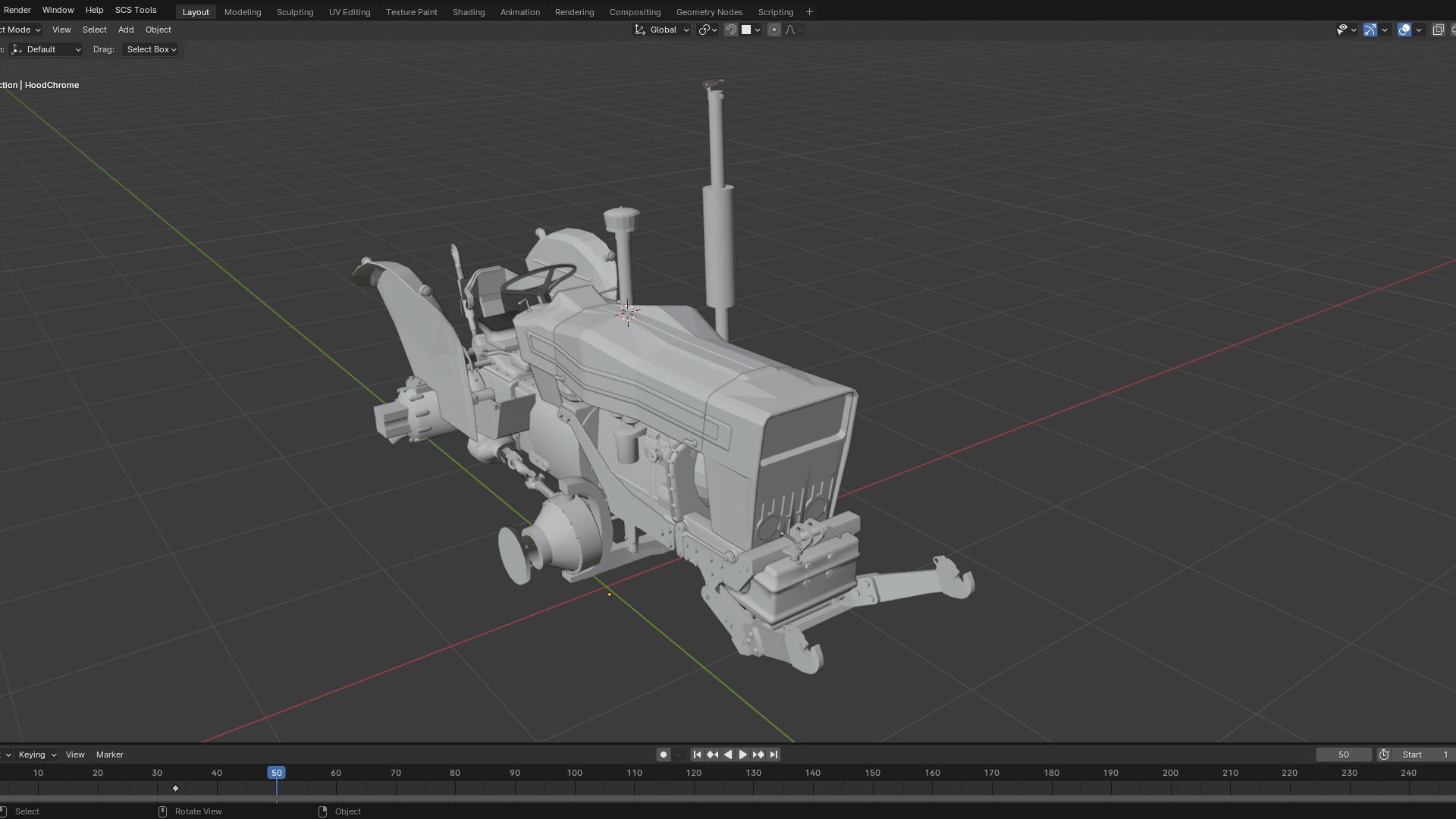Switch to the Layout workspace tab
The height and width of the screenshot is (819, 1456).
(x=196, y=12)
